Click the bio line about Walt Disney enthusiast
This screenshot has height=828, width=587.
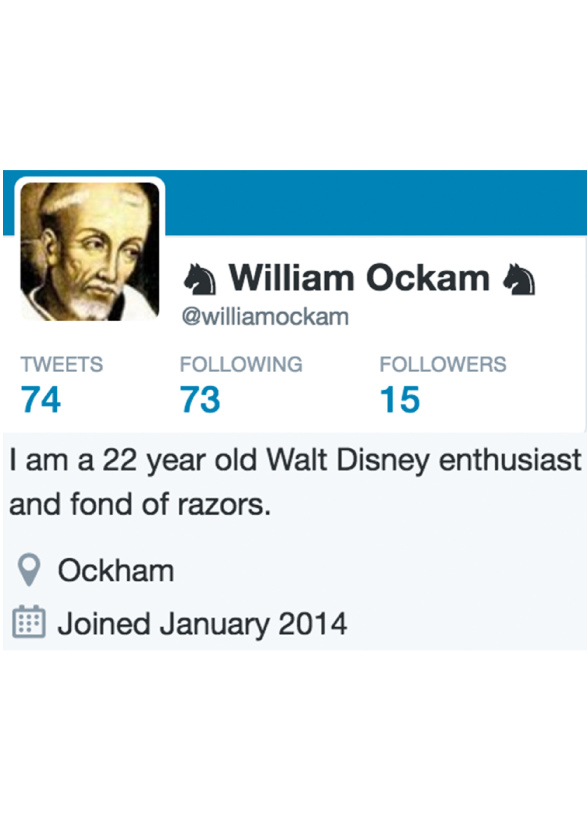tap(295, 460)
